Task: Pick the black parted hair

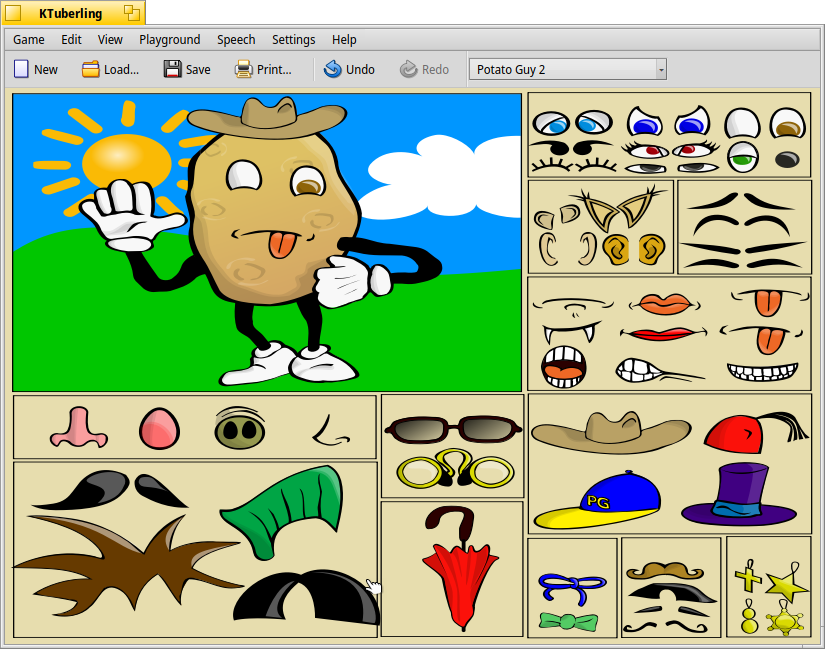Action: pos(306,596)
